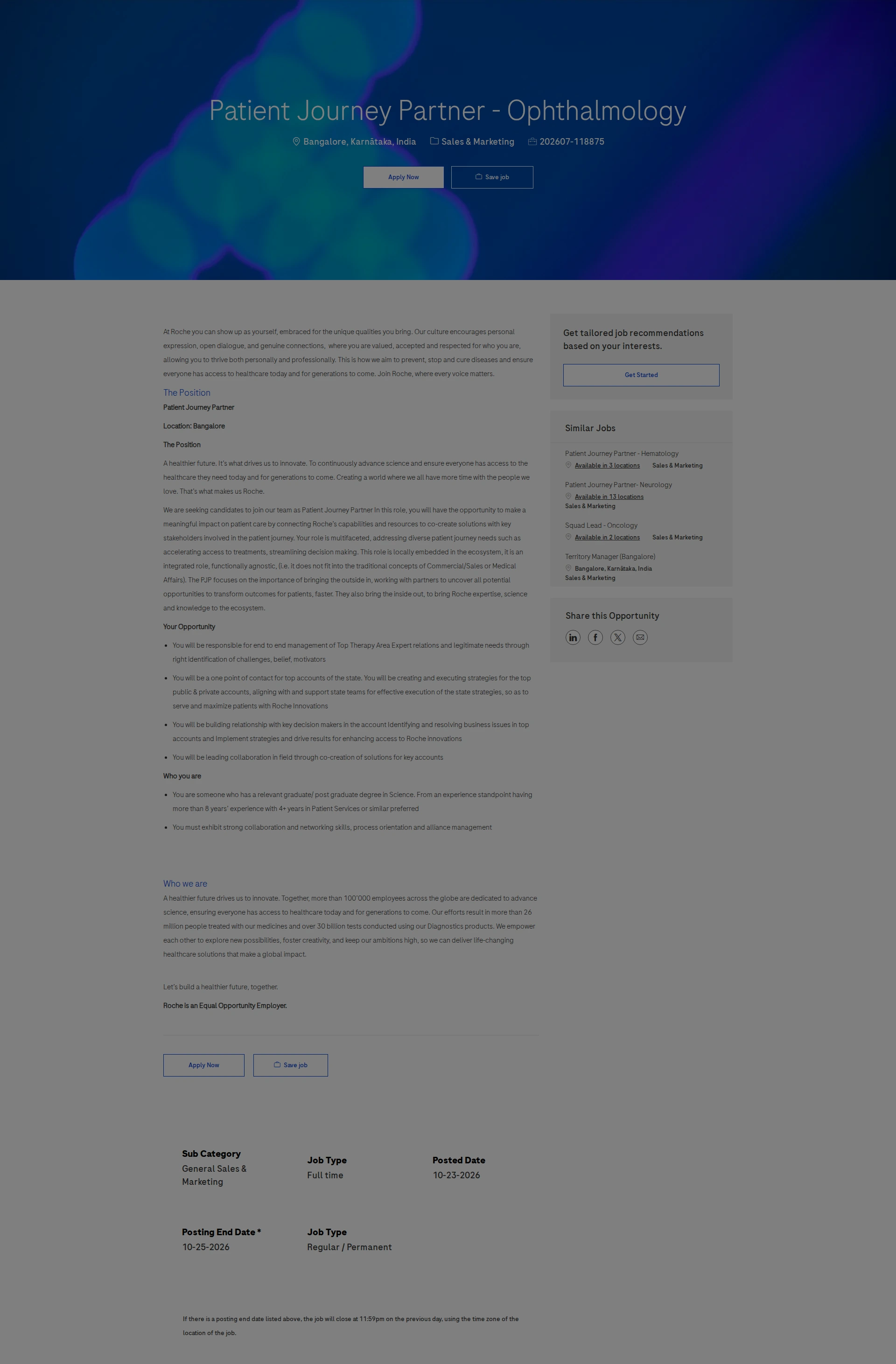Click General Sales & Marketing sub category value
The width and height of the screenshot is (896, 1364).
pos(214,1175)
